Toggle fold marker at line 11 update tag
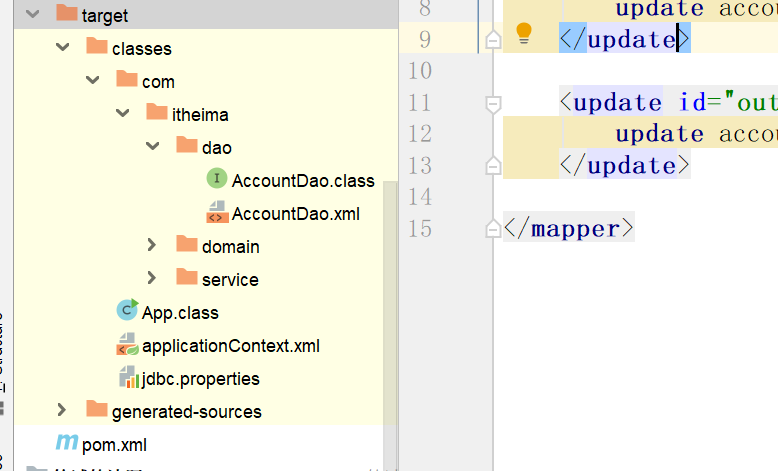778x471 pixels. pos(491,102)
